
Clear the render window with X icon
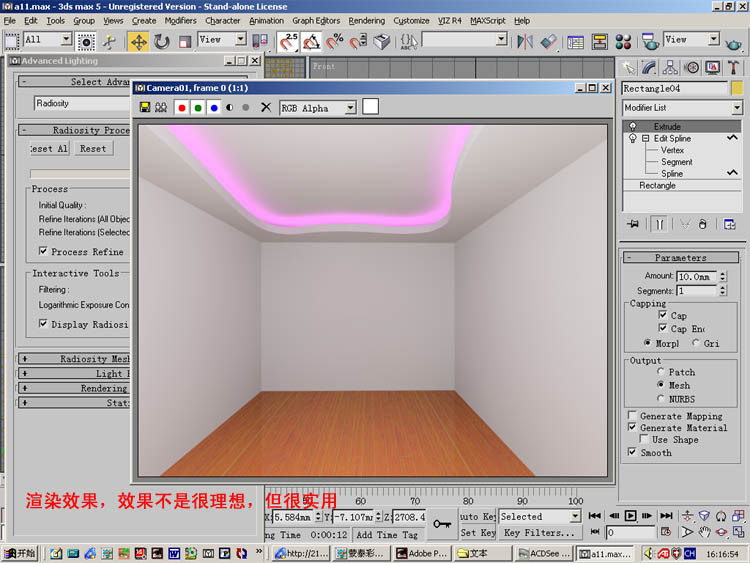265,107
